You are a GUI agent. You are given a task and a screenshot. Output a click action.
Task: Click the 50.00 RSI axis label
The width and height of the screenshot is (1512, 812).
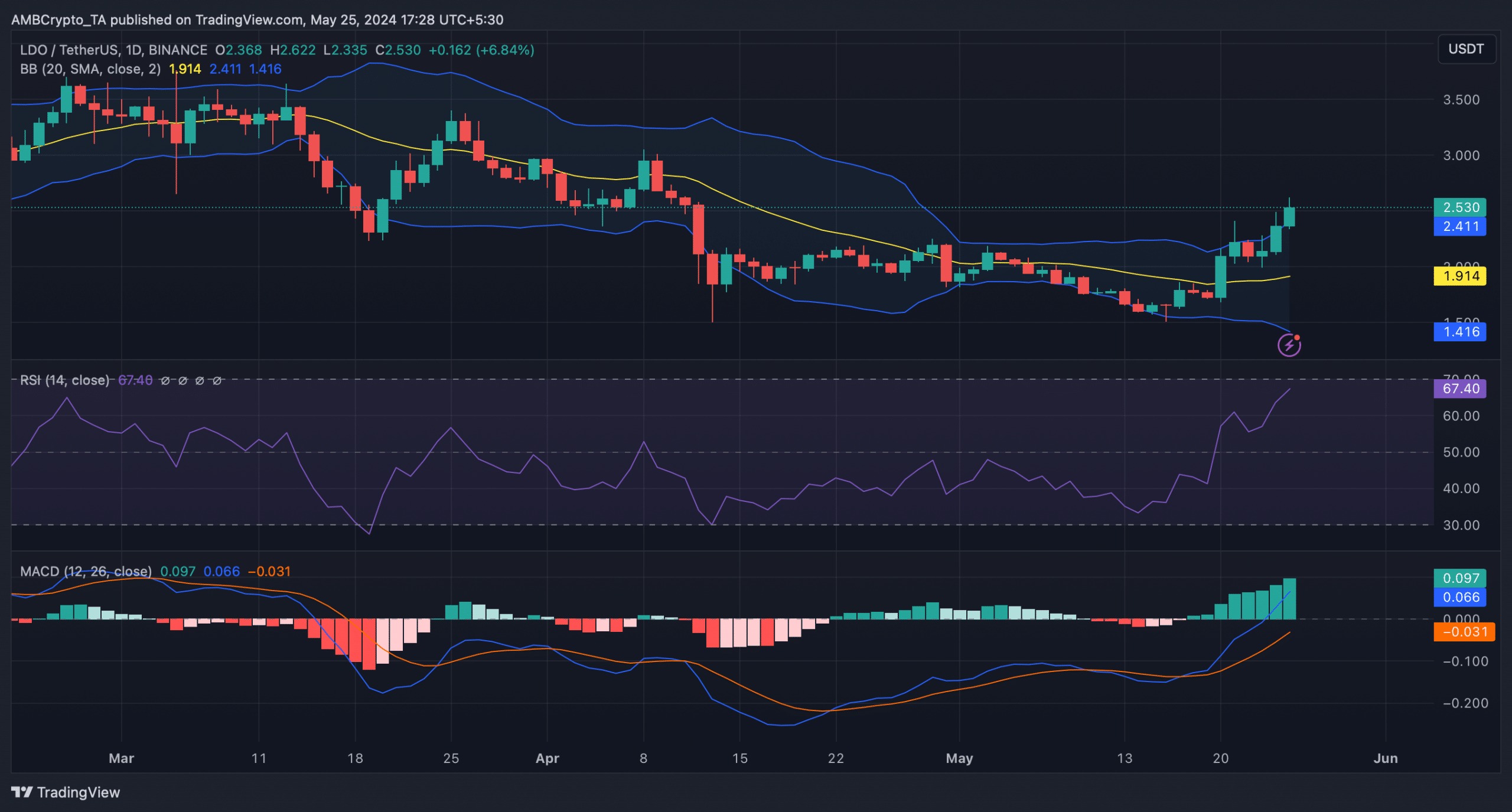pos(1461,452)
